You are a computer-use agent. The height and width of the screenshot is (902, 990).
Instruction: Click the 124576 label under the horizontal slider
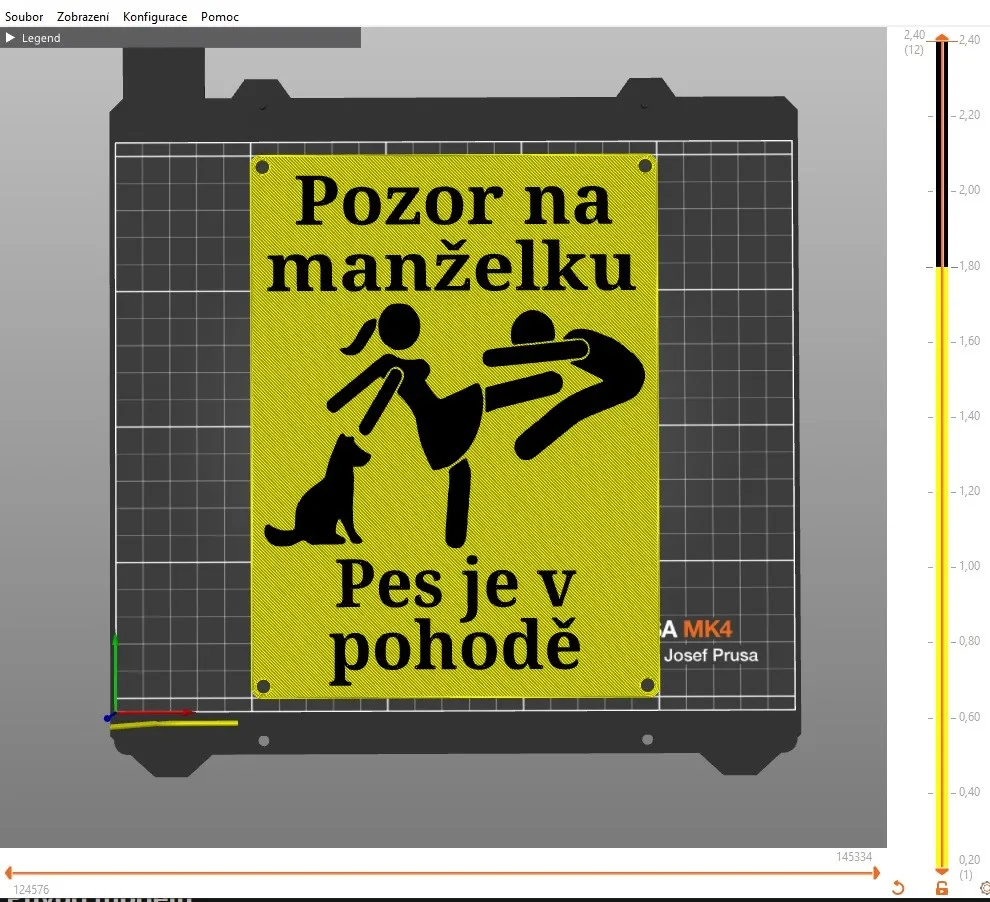click(30, 889)
